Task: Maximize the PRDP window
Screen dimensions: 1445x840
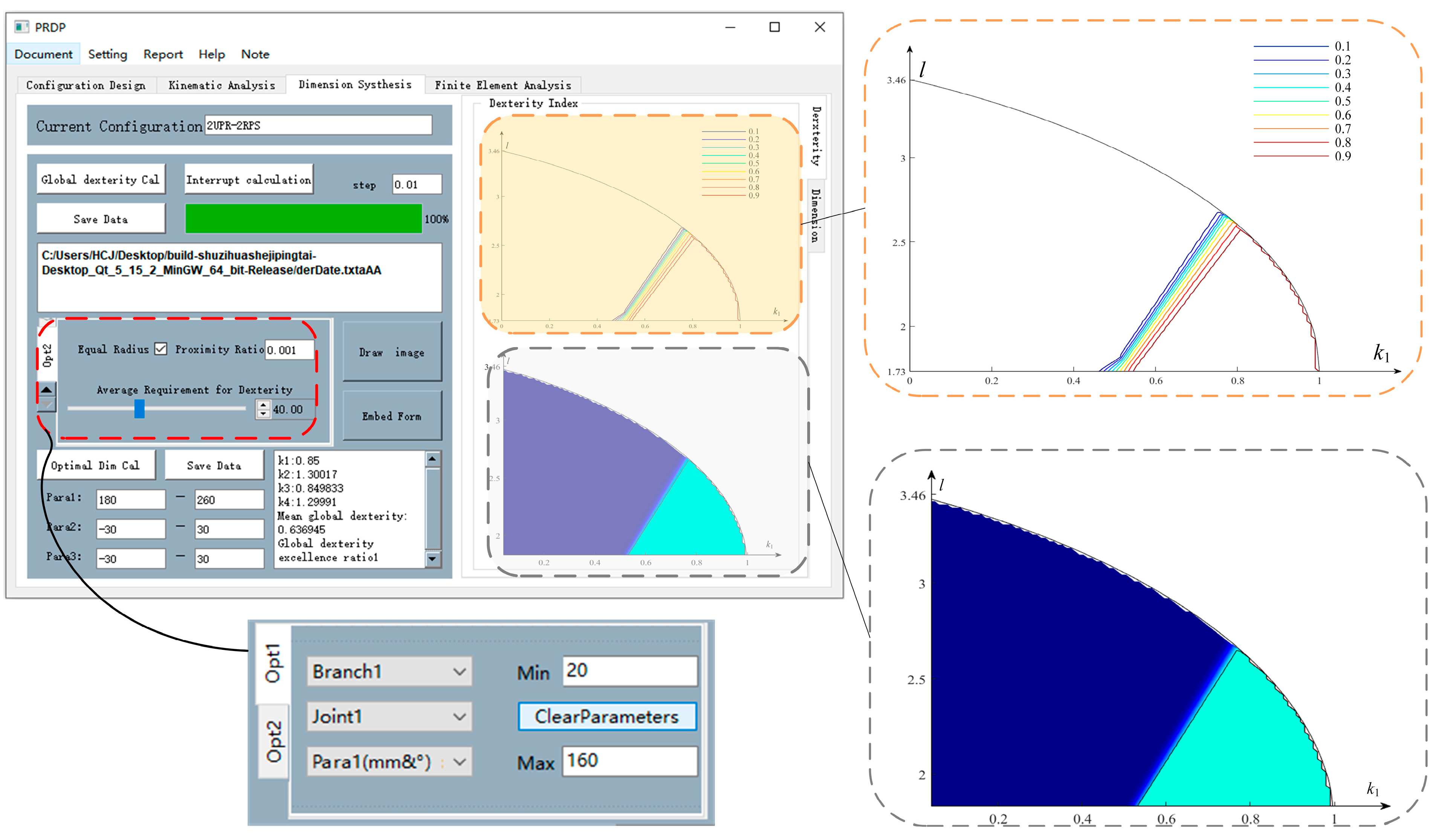Action: tap(774, 27)
